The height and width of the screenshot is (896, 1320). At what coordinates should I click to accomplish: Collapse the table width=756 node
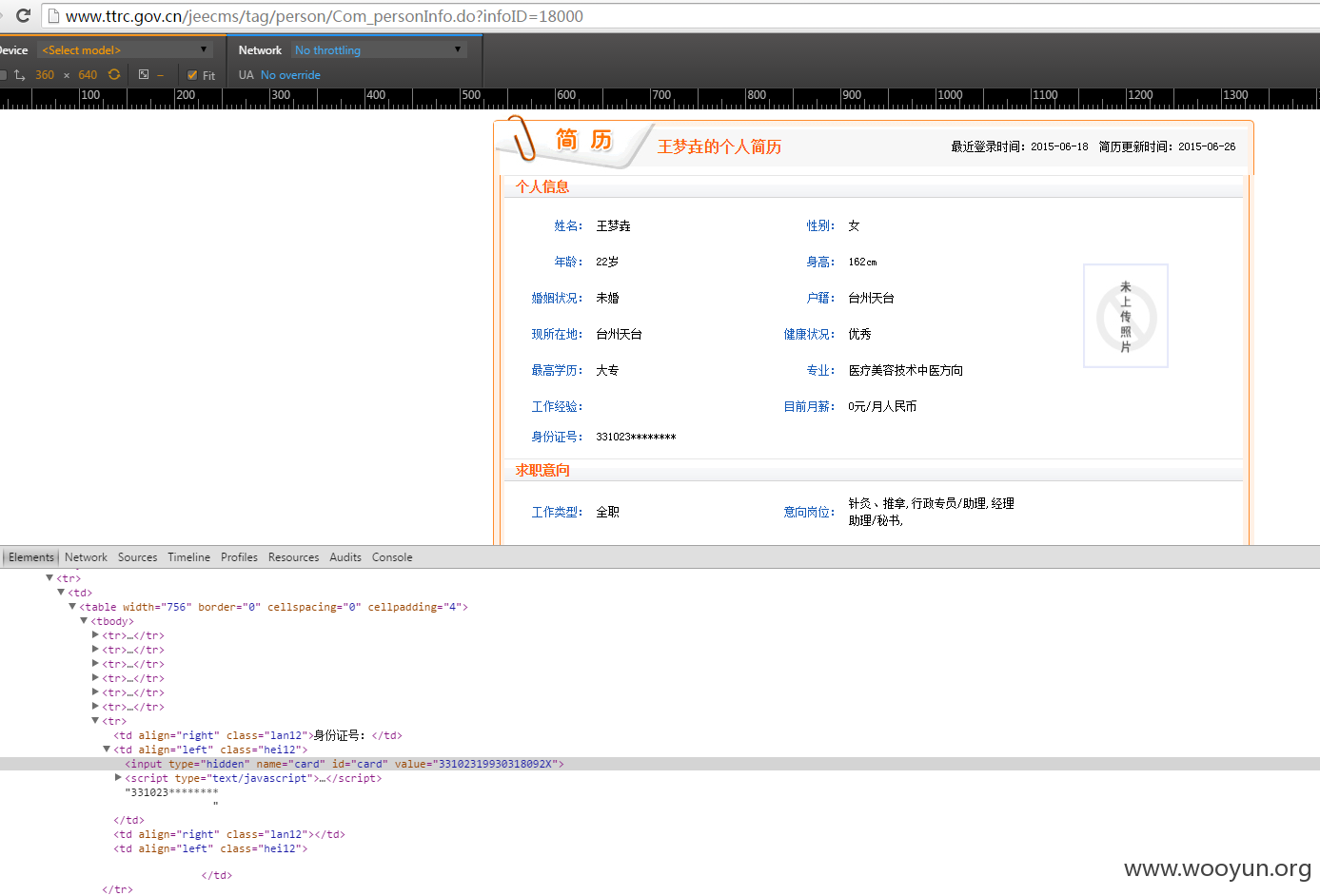coord(72,607)
